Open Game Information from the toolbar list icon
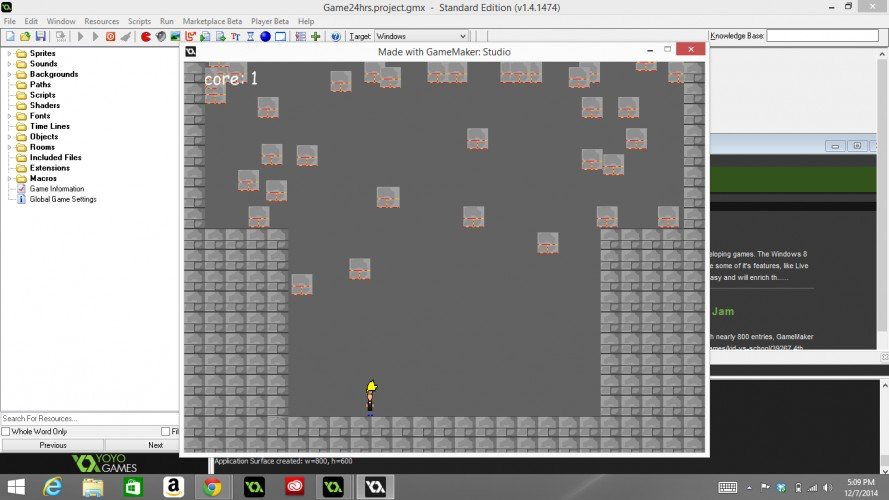 pyautogui.click(x=300, y=36)
